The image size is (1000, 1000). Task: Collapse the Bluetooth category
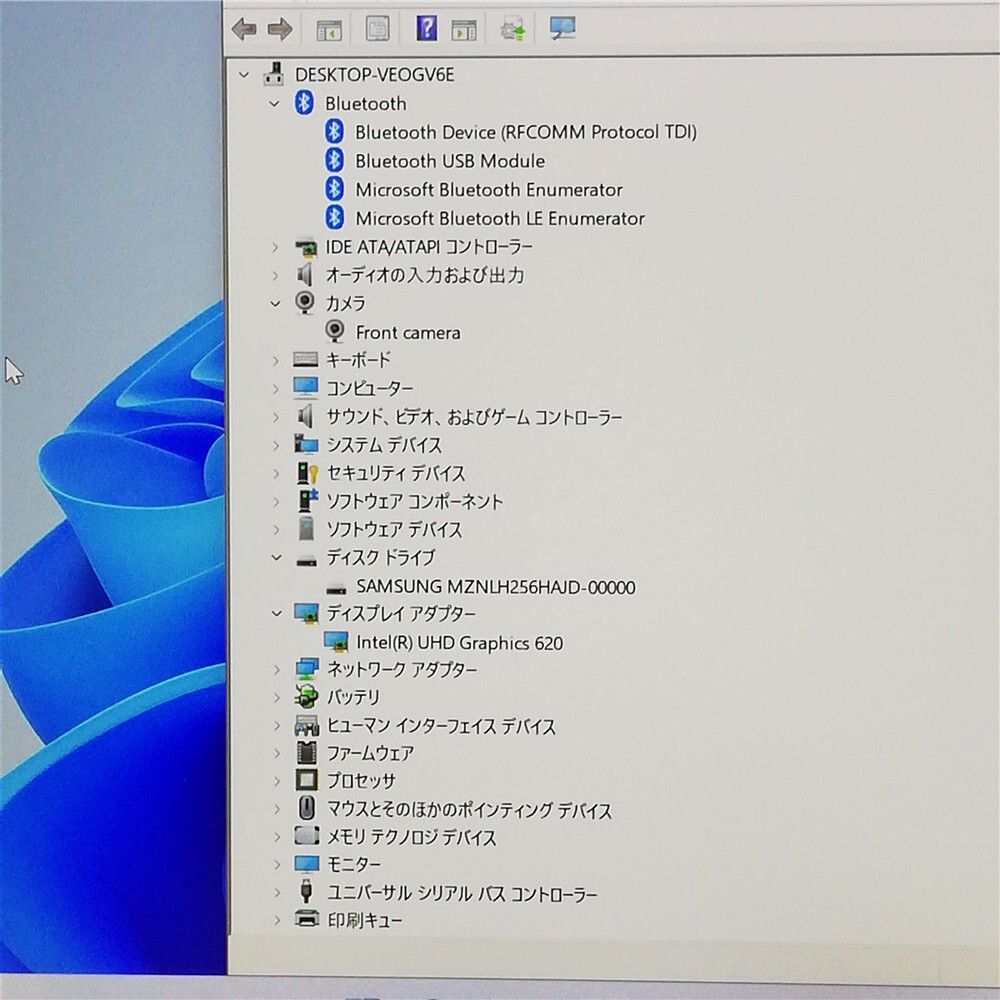[x=274, y=103]
